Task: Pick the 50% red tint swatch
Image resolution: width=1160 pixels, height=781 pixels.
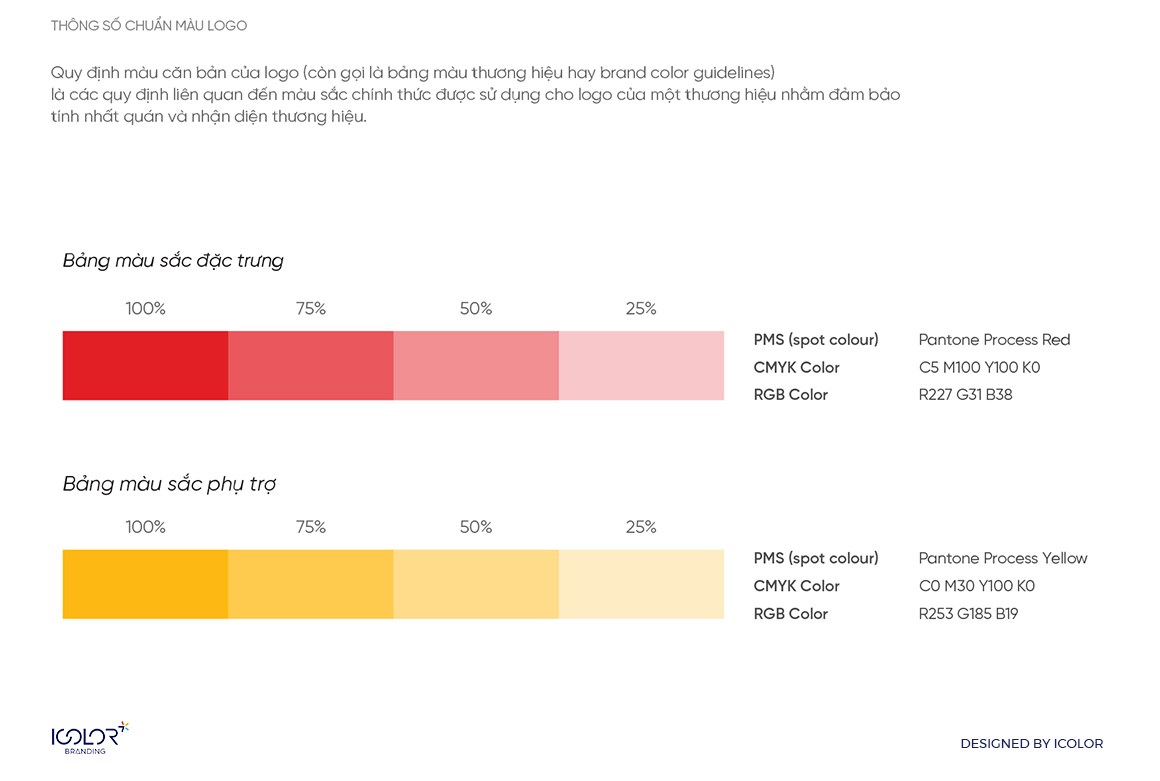Action: (x=476, y=366)
